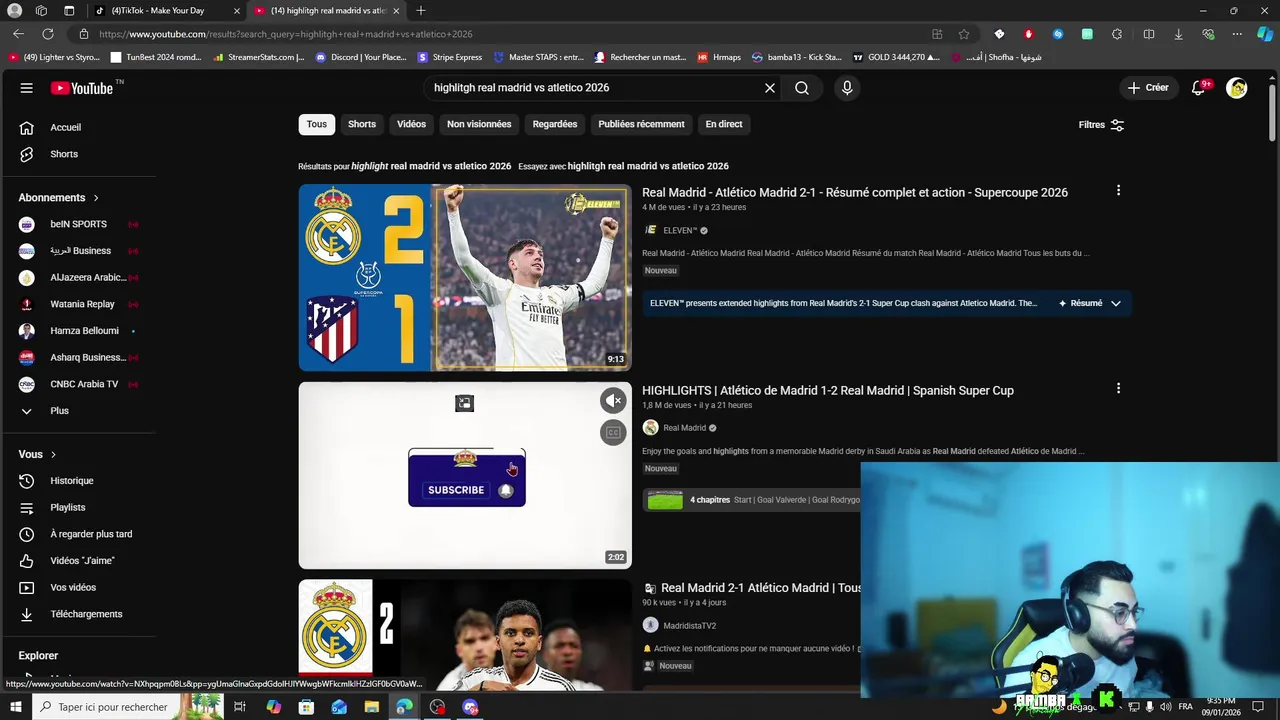Screen dimensions: 1280x720
Task: Open the AlJazeera Arabic subscription
Action: (x=78, y=277)
